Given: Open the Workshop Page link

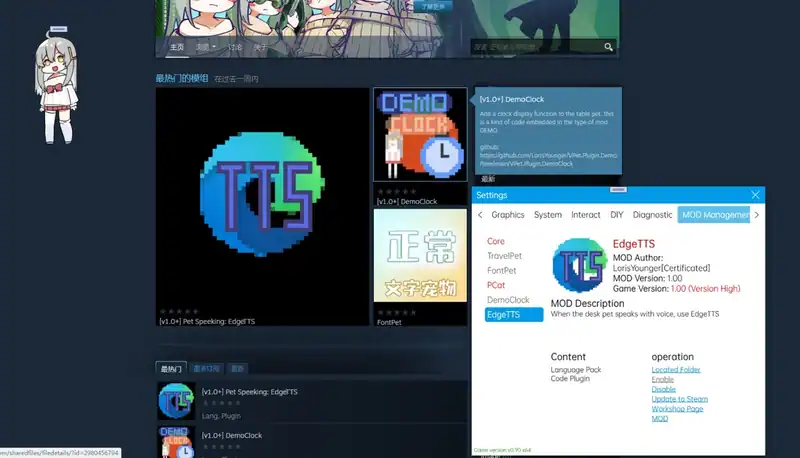Looking at the screenshot, I should 677,409.
